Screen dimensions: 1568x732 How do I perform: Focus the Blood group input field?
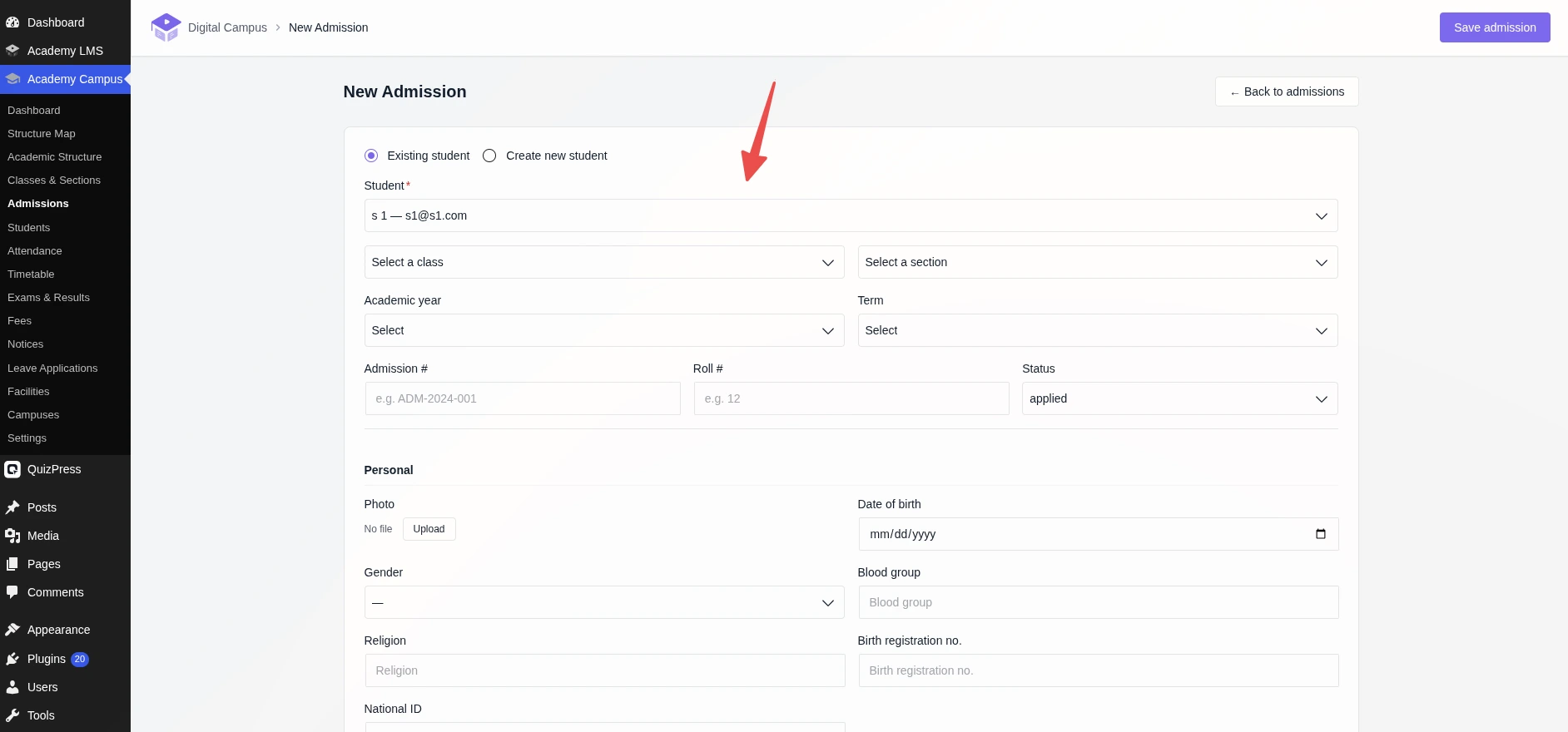[1099, 602]
